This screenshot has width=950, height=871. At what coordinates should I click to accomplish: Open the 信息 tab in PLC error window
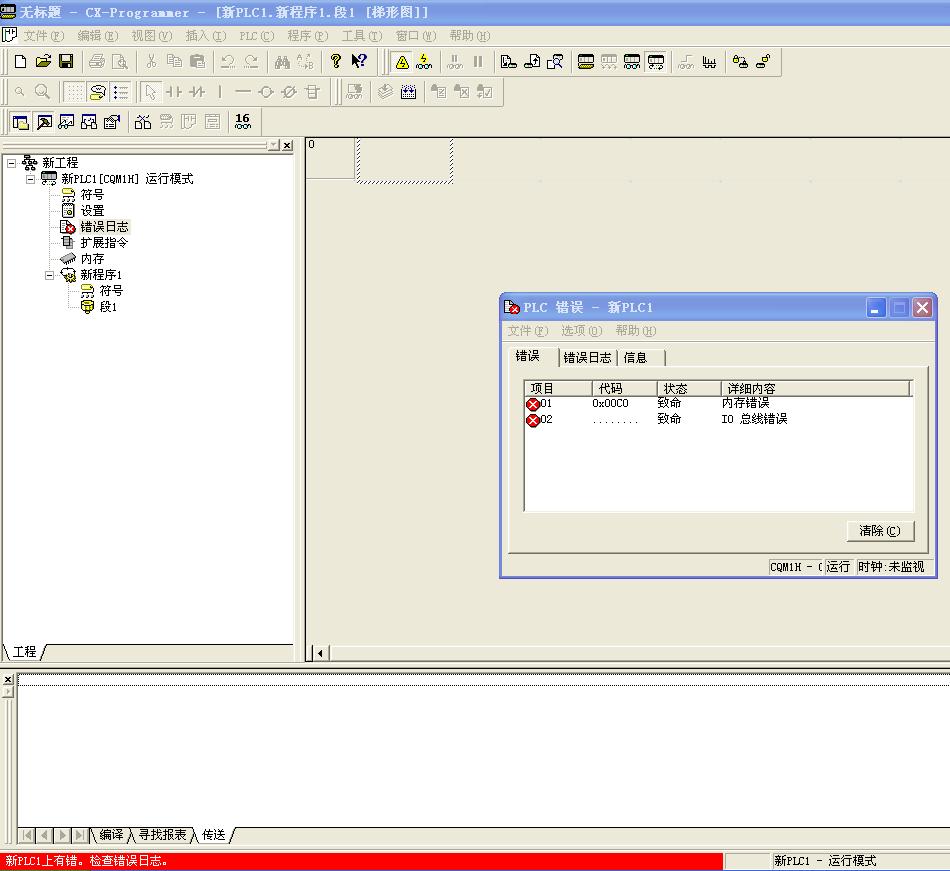635,358
